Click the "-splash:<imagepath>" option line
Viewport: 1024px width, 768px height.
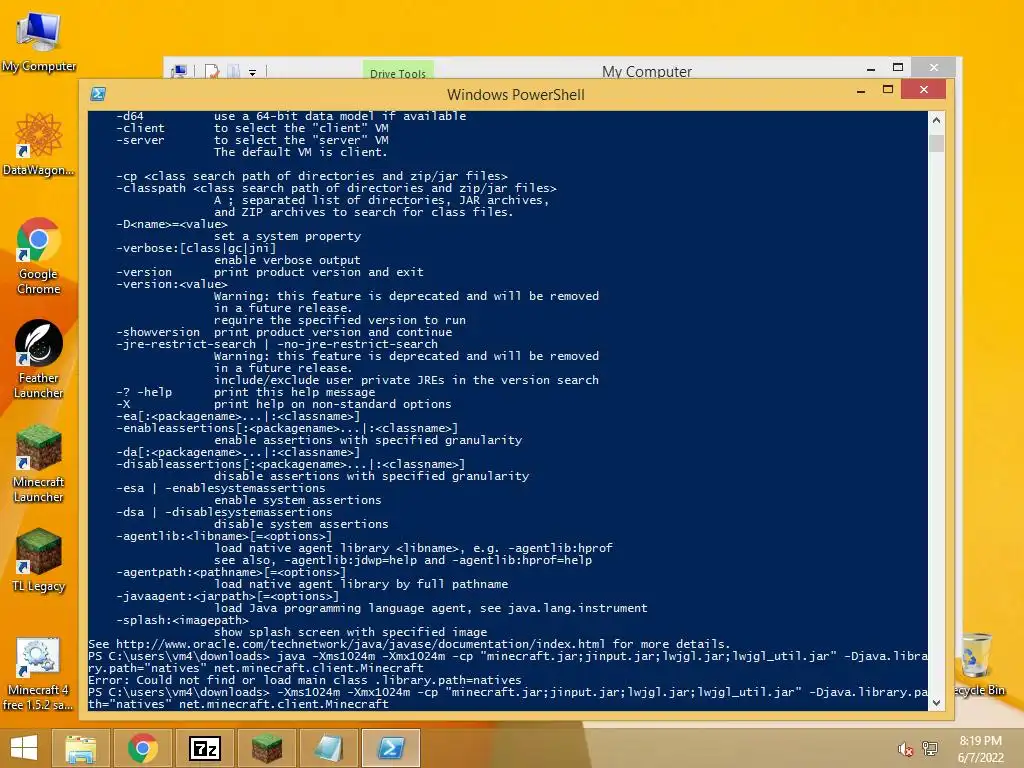182,620
